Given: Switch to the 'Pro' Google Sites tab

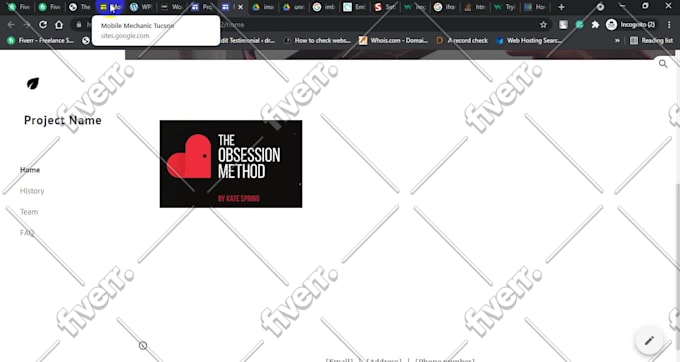Looking at the screenshot, I should coord(202,7).
